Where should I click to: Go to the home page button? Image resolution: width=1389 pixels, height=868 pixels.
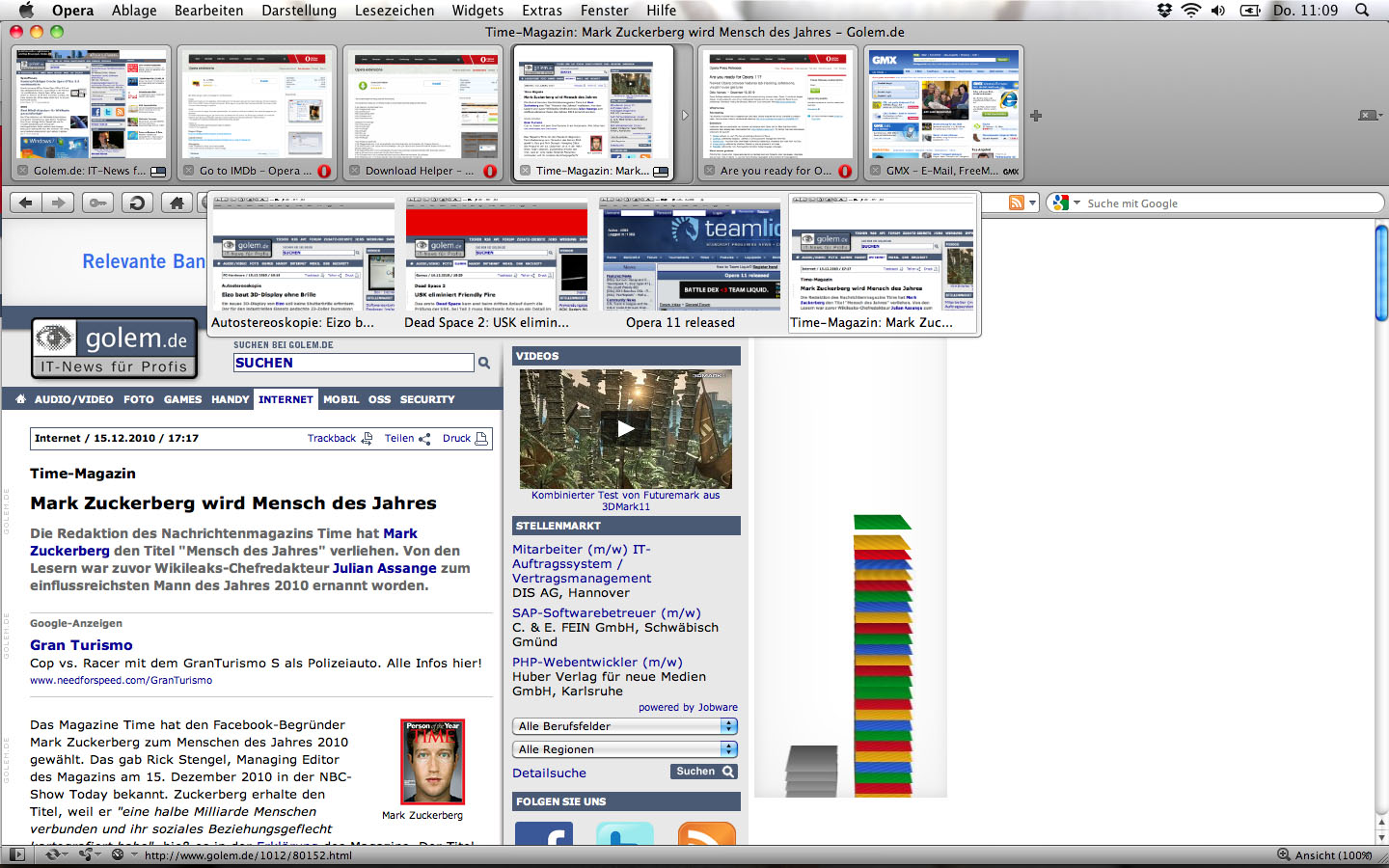pos(176,203)
